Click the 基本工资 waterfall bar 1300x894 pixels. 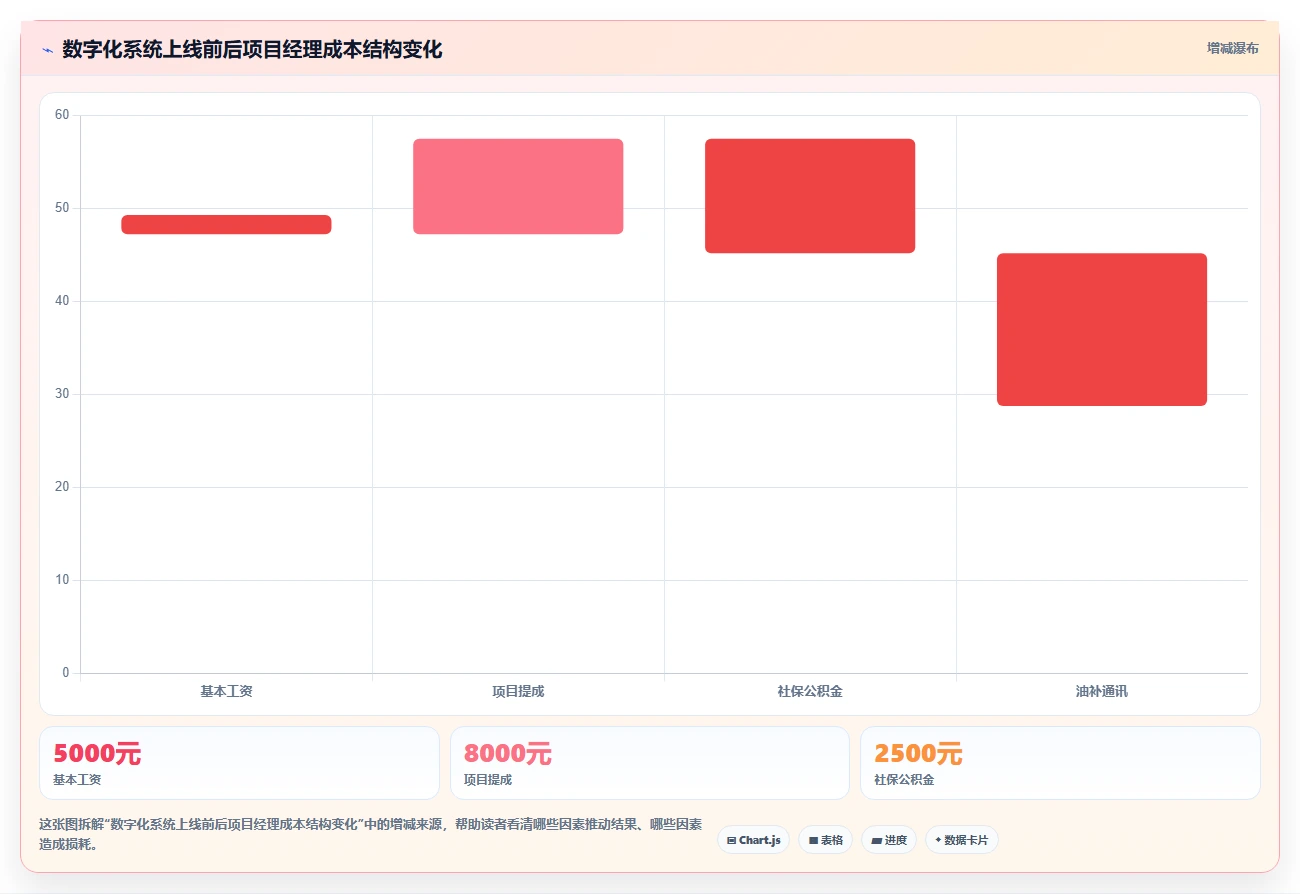coord(226,225)
